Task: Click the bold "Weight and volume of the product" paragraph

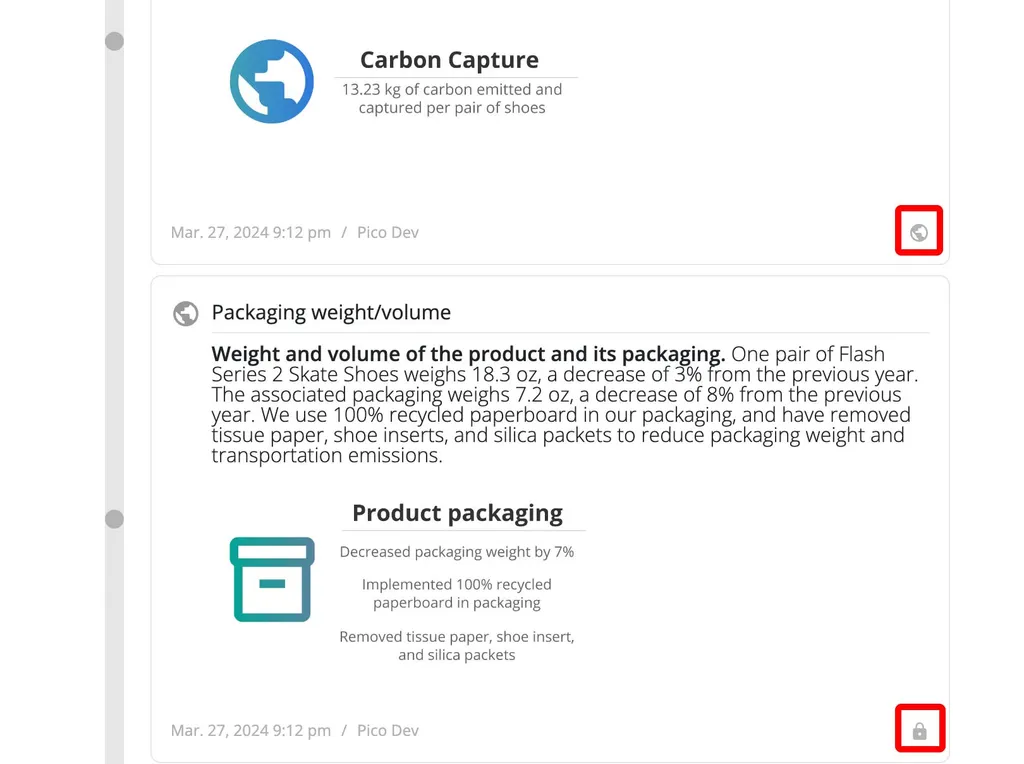Action: click(468, 355)
